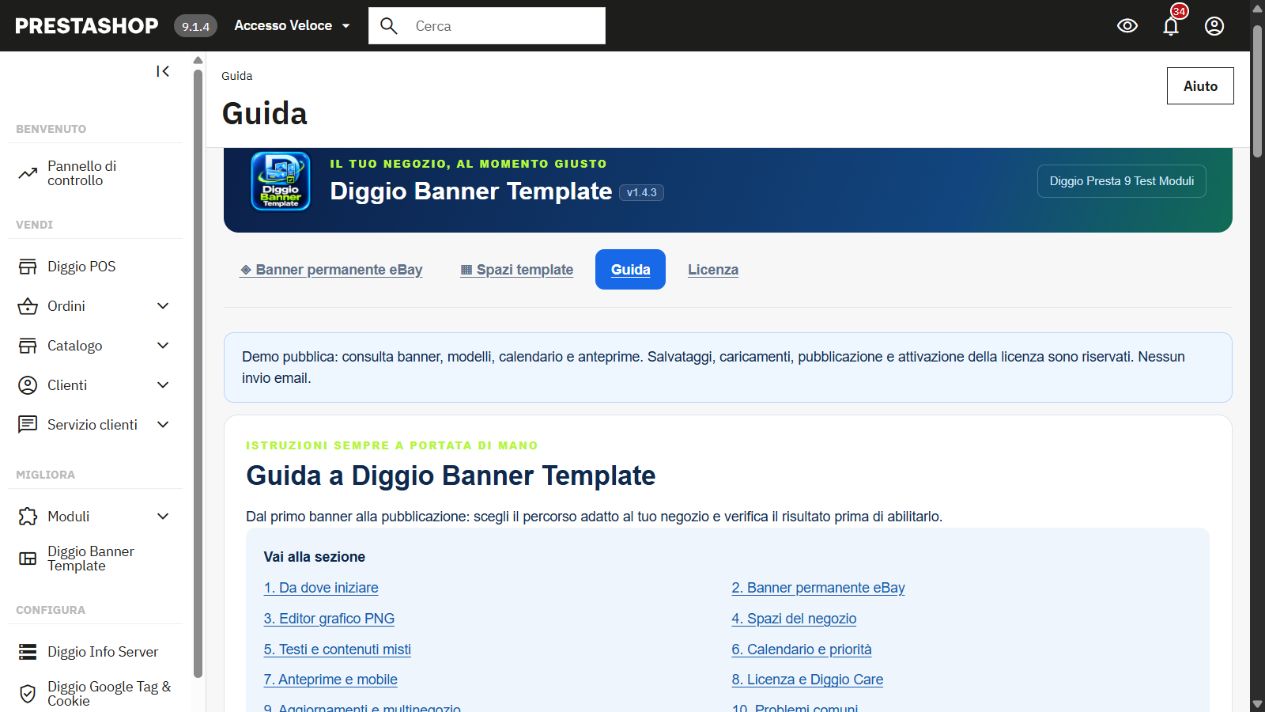Open the employee profile avatar icon
Screen dimensions: 1265x712
(1214, 26)
